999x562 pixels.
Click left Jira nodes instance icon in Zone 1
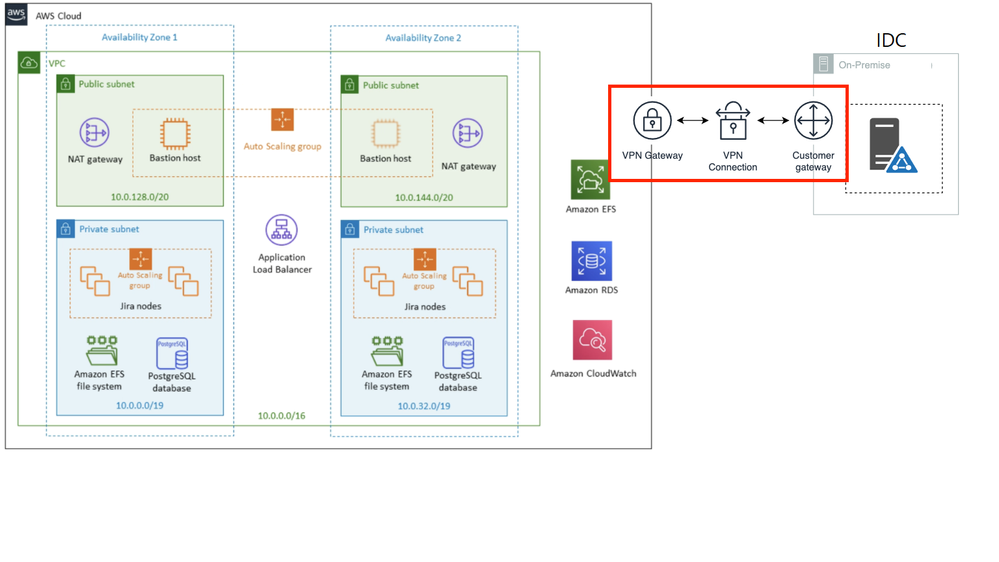[95, 282]
